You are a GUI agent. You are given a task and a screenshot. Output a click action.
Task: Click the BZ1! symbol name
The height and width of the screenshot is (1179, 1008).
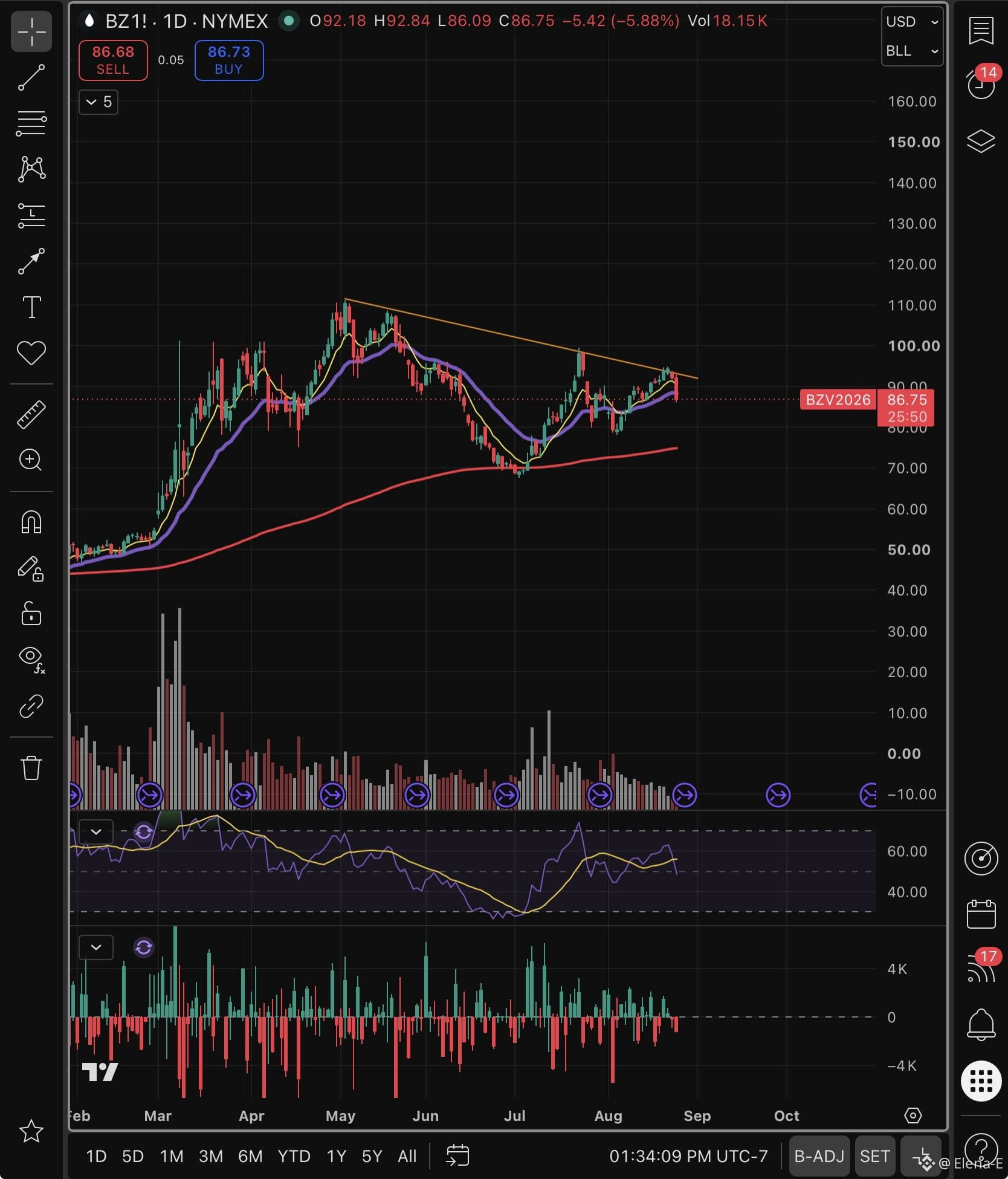pyautogui.click(x=126, y=21)
